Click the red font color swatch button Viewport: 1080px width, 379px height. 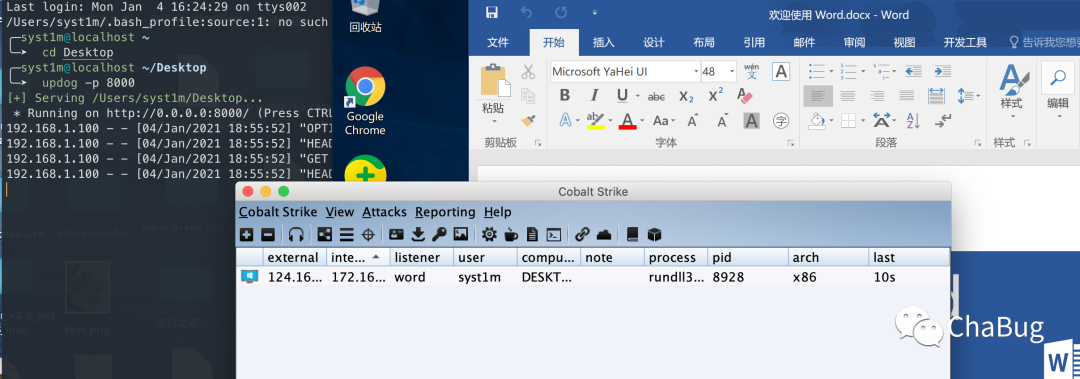(x=627, y=121)
